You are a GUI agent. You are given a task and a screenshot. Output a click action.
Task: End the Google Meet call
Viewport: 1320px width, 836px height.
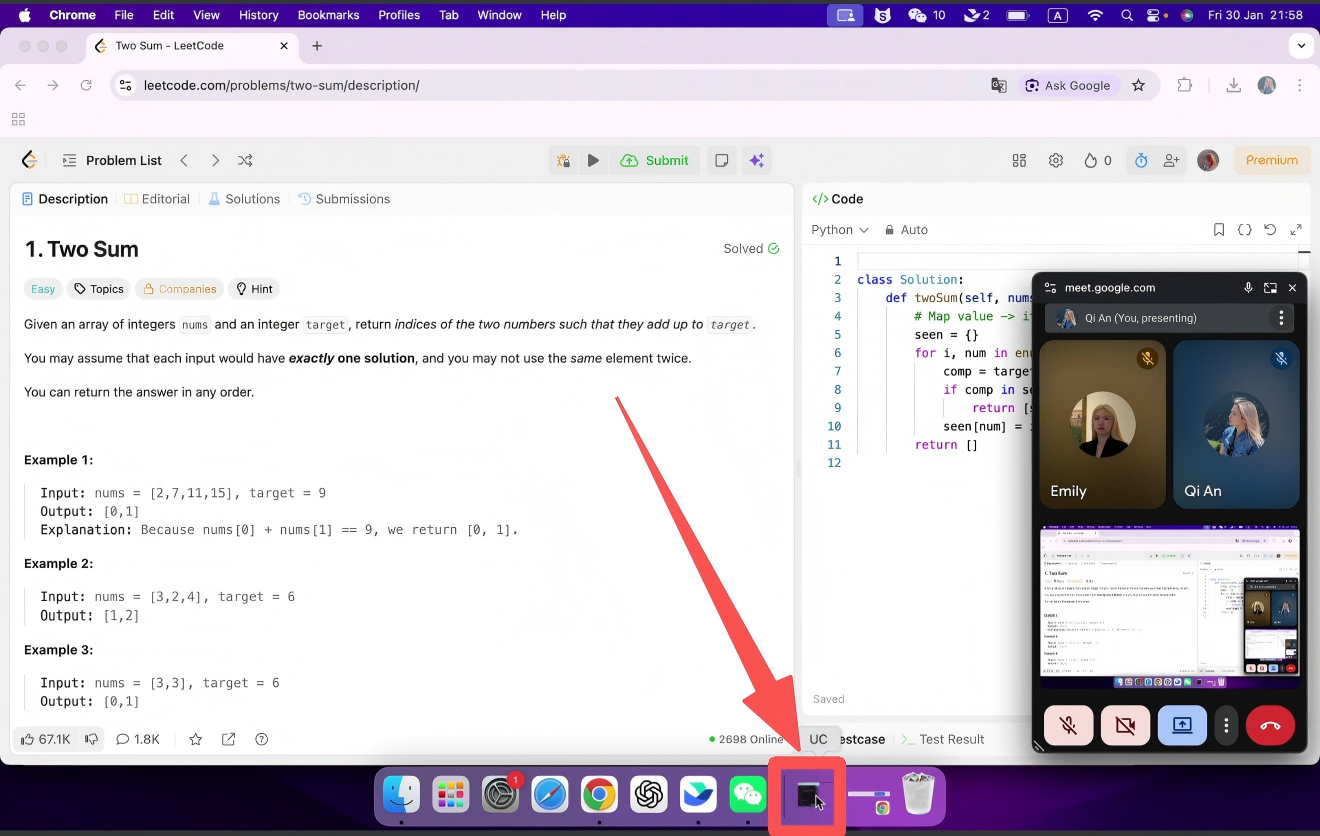tap(1270, 726)
